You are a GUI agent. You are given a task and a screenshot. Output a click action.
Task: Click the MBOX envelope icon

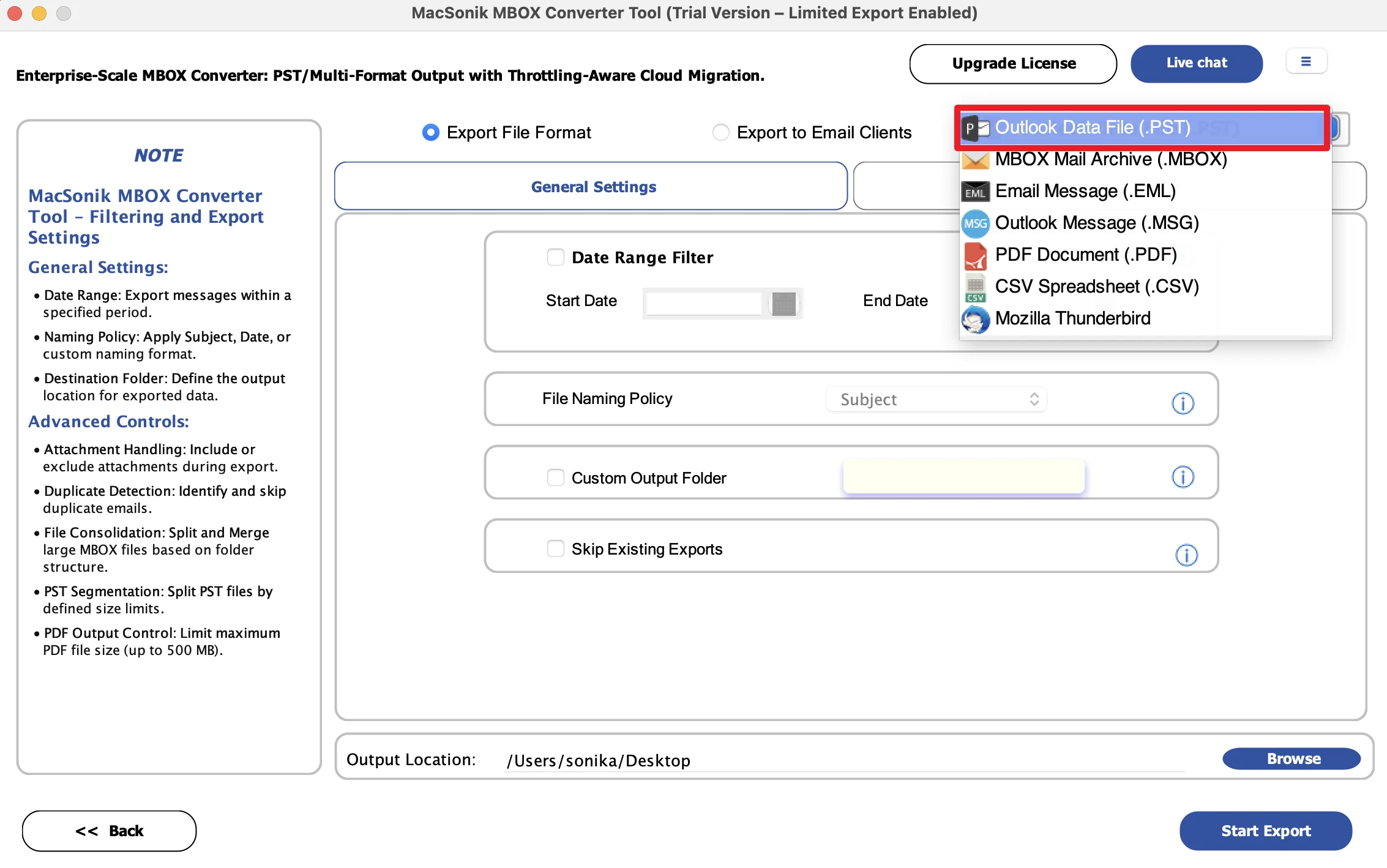click(975, 160)
